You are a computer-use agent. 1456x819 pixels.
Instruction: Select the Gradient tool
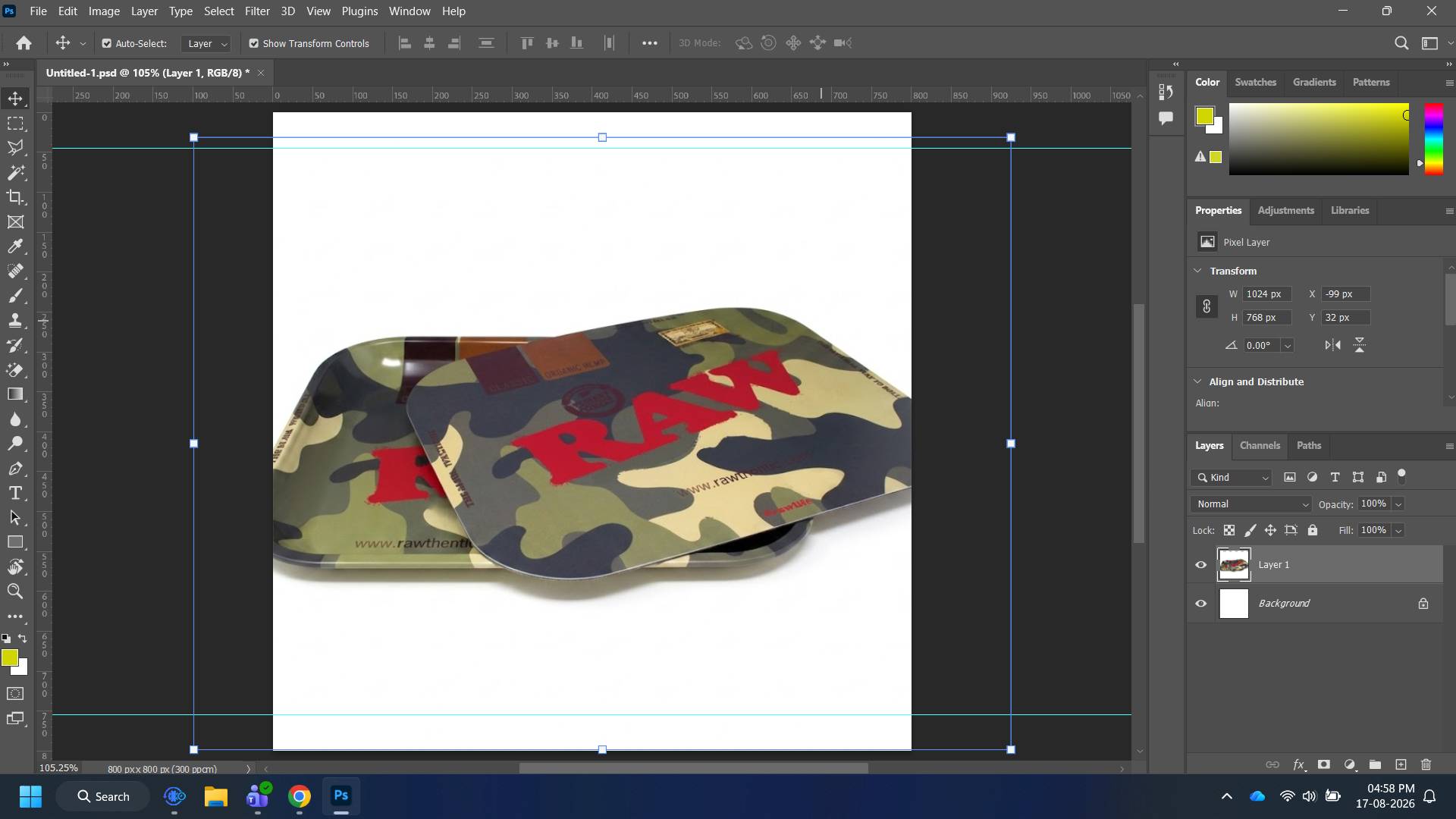(x=15, y=394)
